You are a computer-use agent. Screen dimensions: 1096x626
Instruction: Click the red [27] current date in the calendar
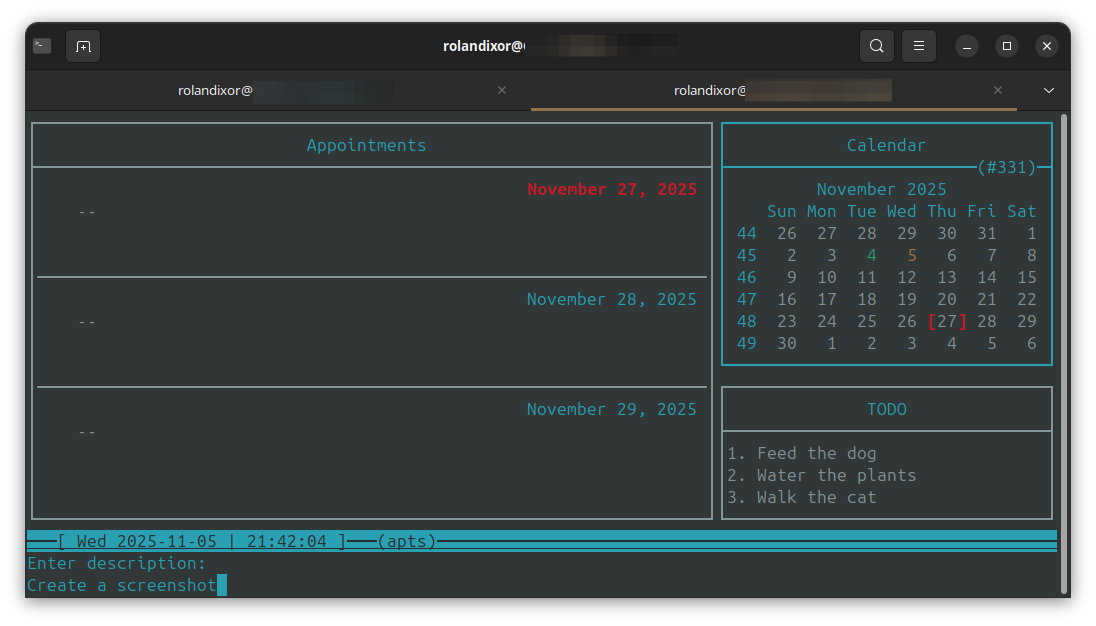(x=946, y=321)
